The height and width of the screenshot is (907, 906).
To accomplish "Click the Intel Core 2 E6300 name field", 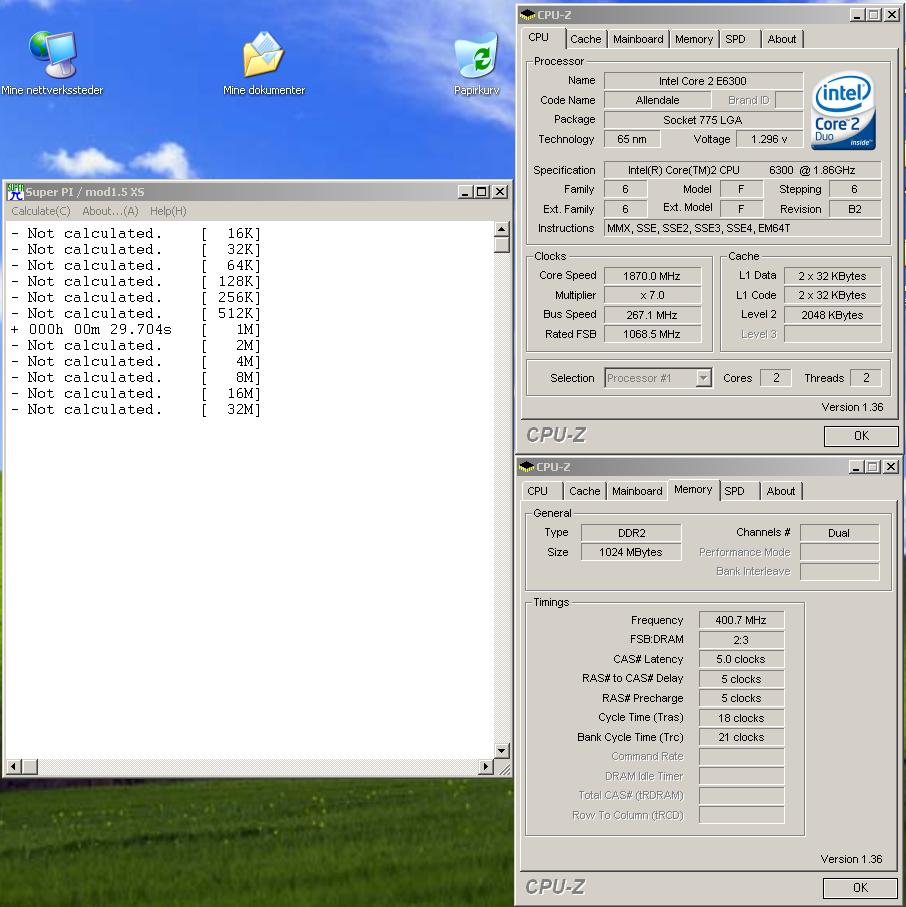I will pos(703,81).
